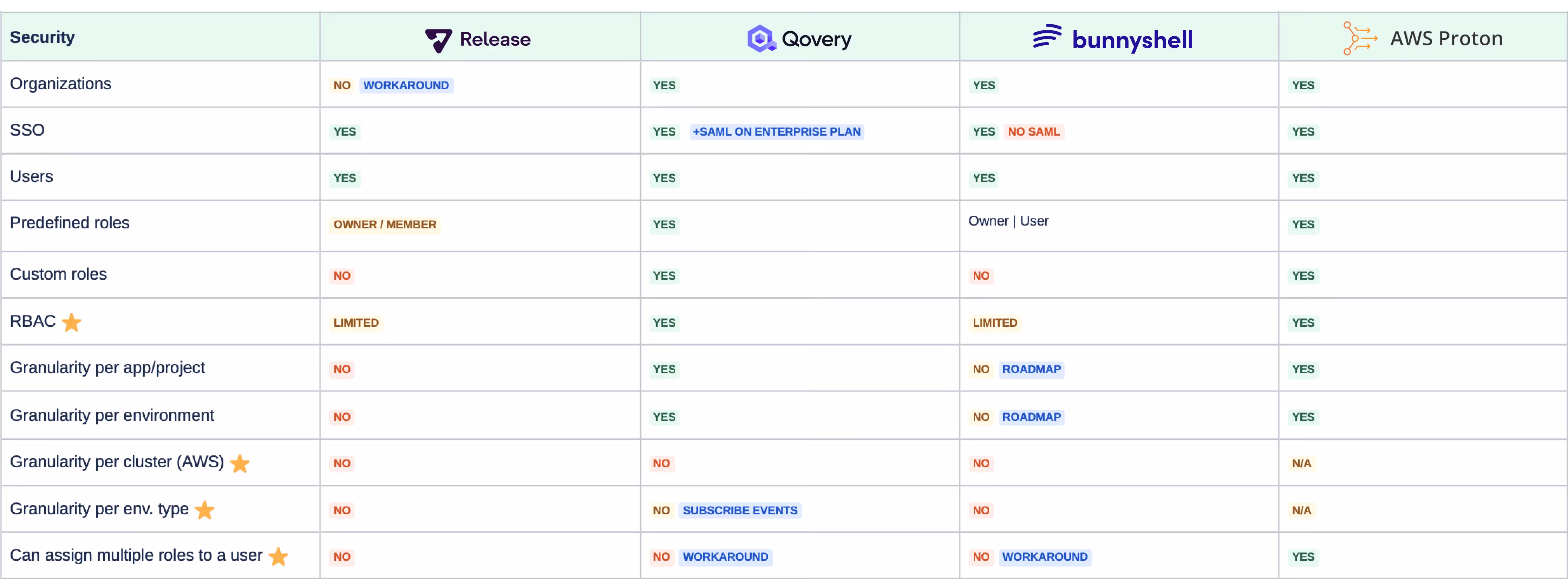Image resolution: width=1568 pixels, height=579 pixels.
Task: Click the NO SAML badge for bunnyshell SSO
Action: tap(1034, 131)
